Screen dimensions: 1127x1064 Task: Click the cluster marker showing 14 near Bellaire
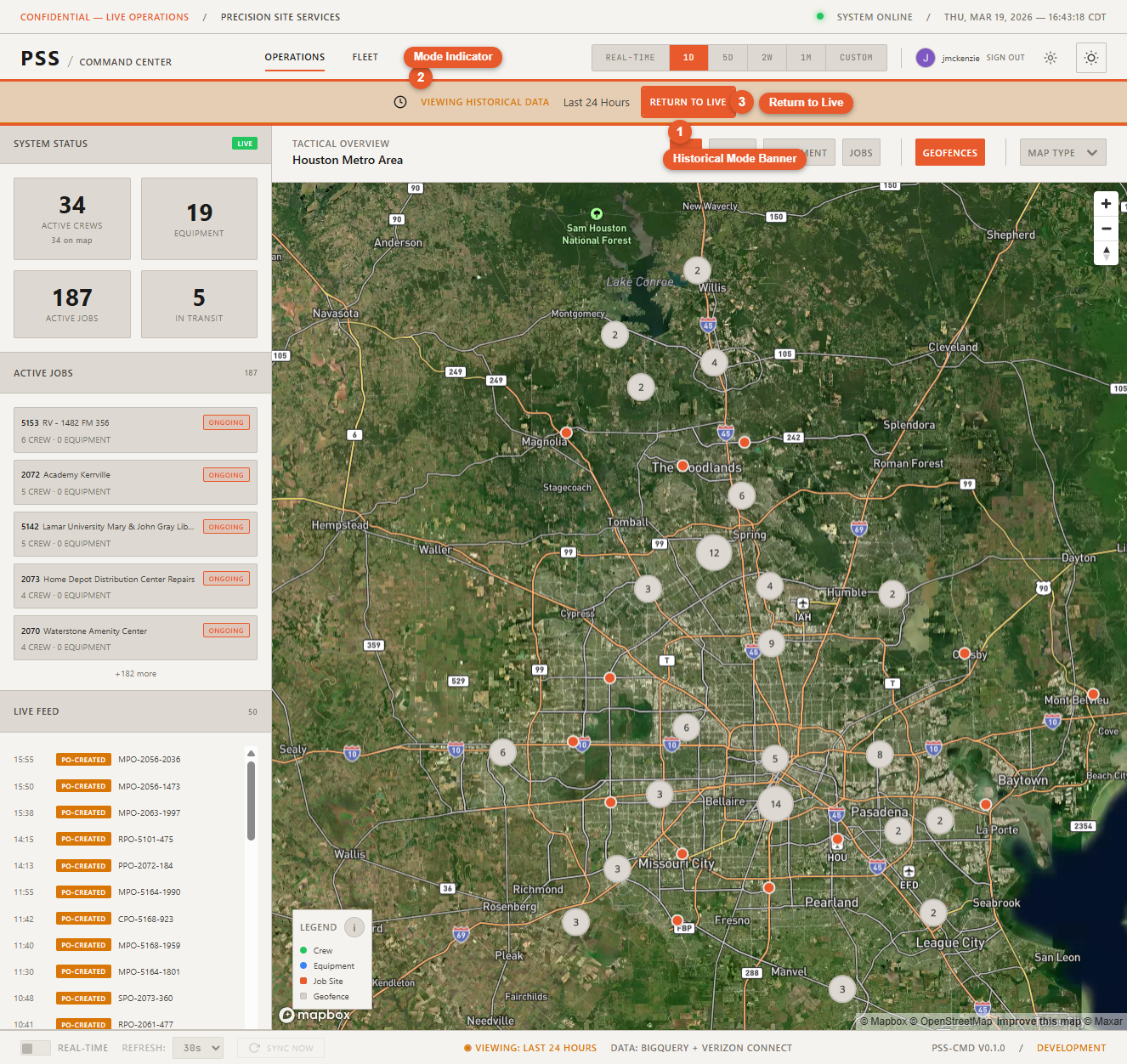[776, 803]
